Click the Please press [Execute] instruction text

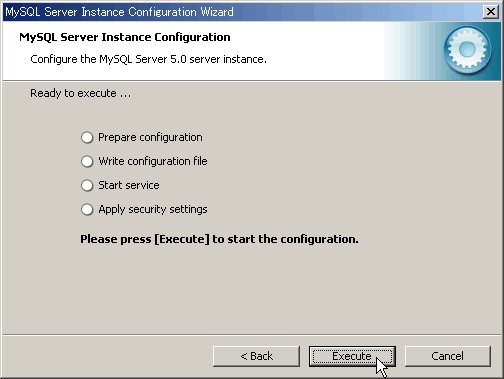tap(219, 239)
